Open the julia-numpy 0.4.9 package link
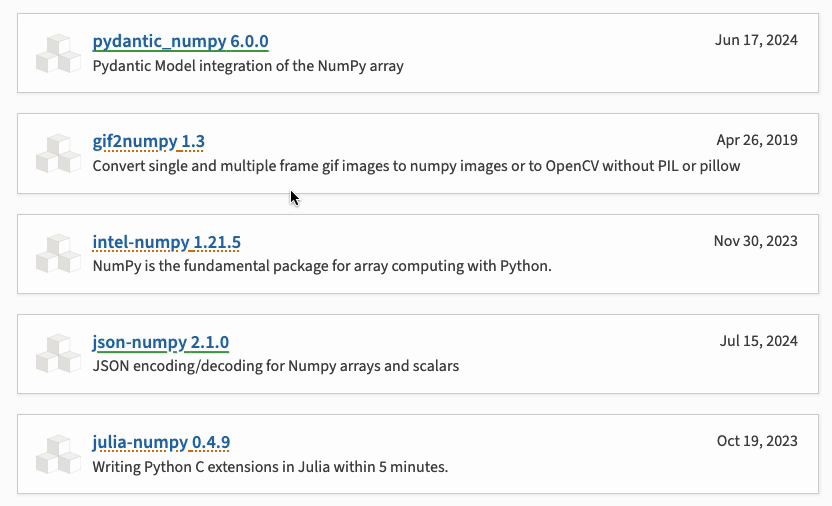The image size is (832, 506). pyautogui.click(x=161, y=442)
